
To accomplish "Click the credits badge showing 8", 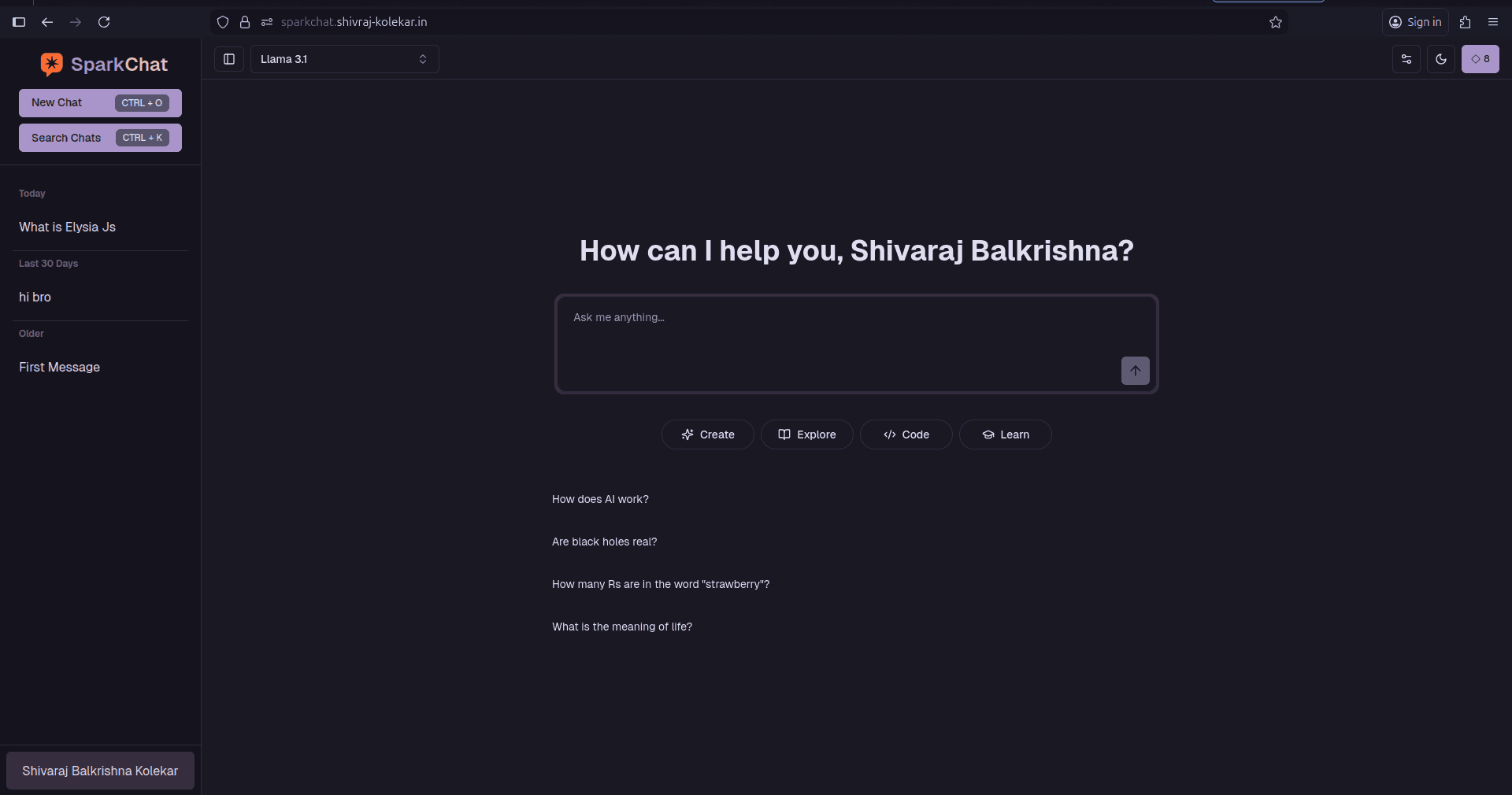I will tap(1480, 59).
